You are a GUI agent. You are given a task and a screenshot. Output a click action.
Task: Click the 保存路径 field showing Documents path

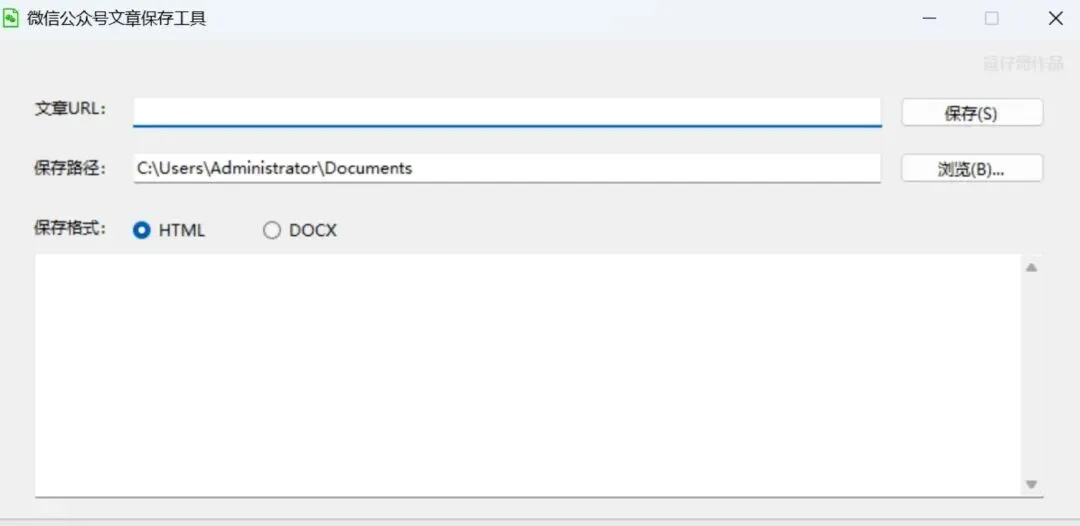point(507,168)
